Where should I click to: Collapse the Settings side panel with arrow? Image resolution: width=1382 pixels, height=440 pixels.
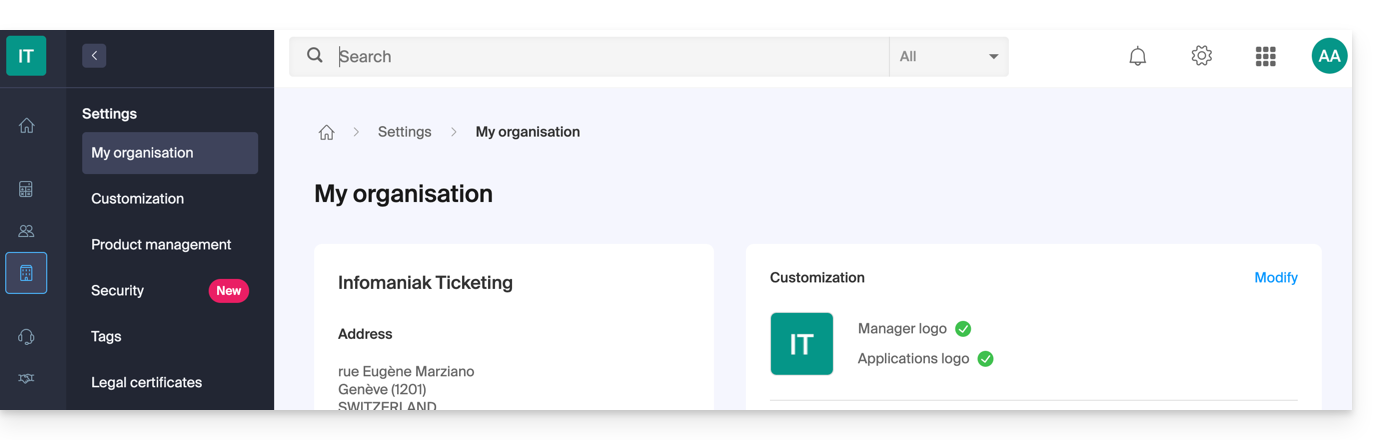point(94,56)
